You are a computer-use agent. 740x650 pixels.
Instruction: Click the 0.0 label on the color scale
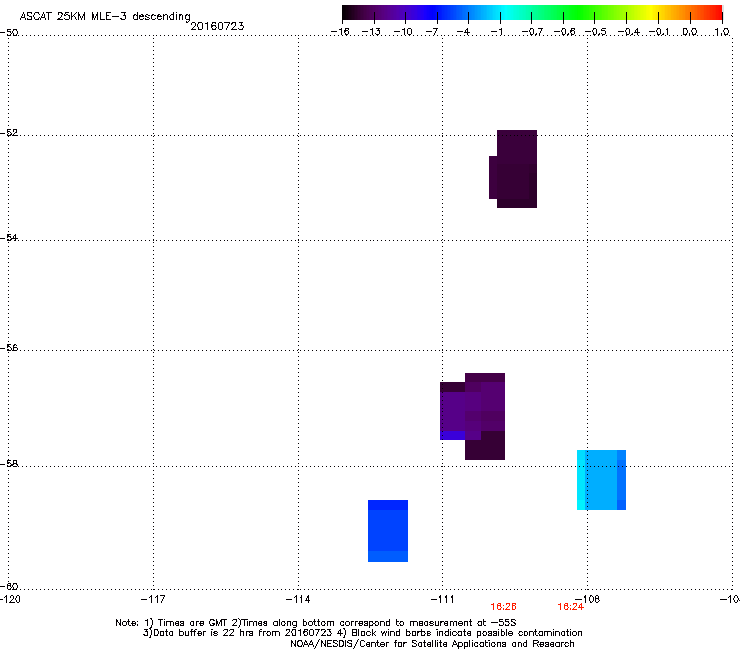(x=690, y=32)
